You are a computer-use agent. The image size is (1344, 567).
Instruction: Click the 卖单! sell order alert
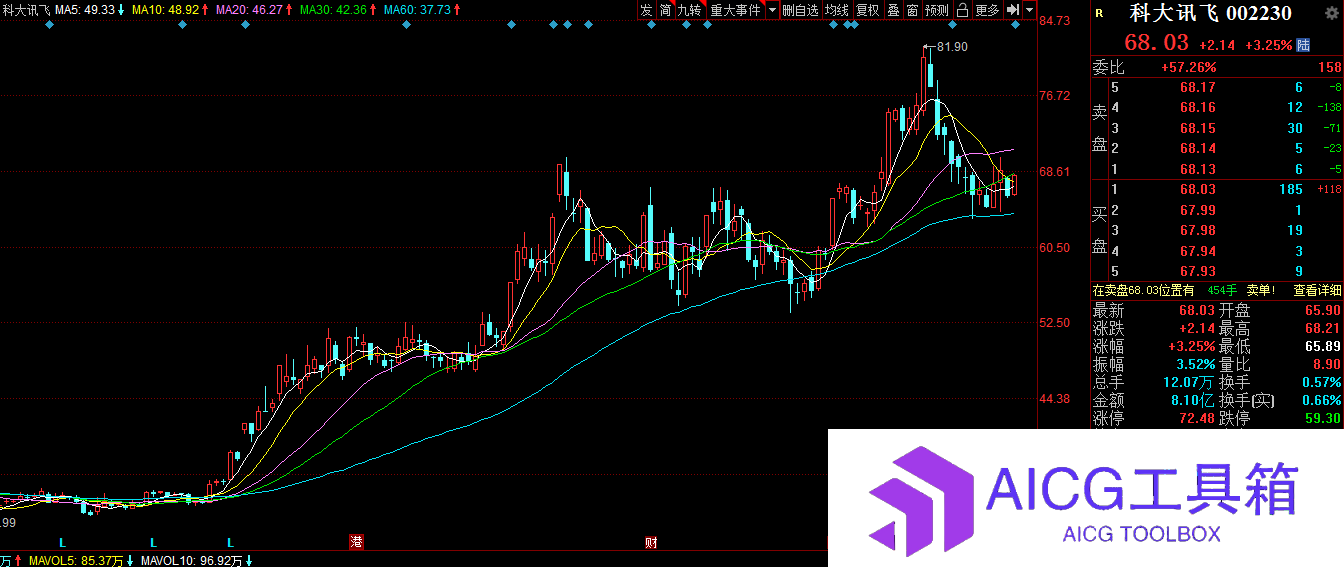point(1260,290)
